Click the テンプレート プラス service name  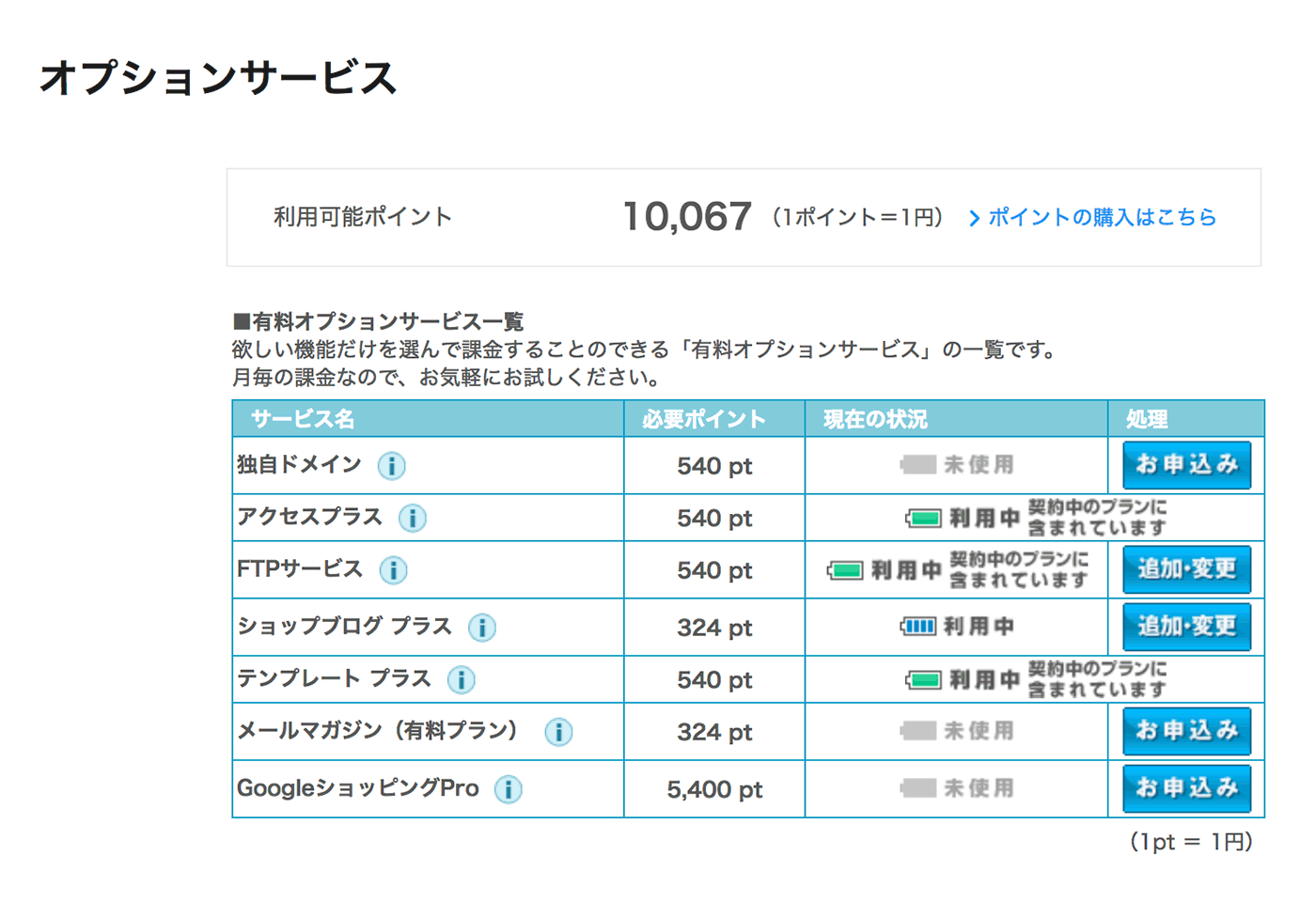coord(334,678)
